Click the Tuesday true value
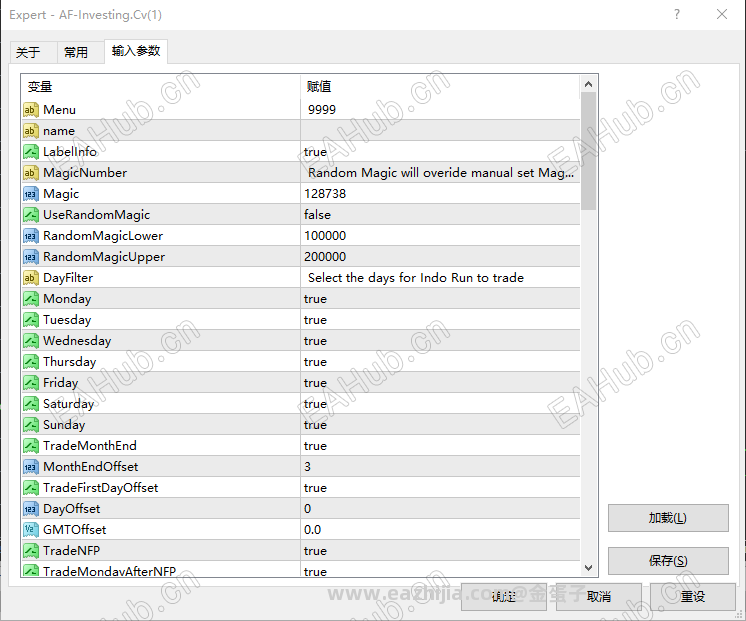This screenshot has height=621, width=746. click(315, 320)
